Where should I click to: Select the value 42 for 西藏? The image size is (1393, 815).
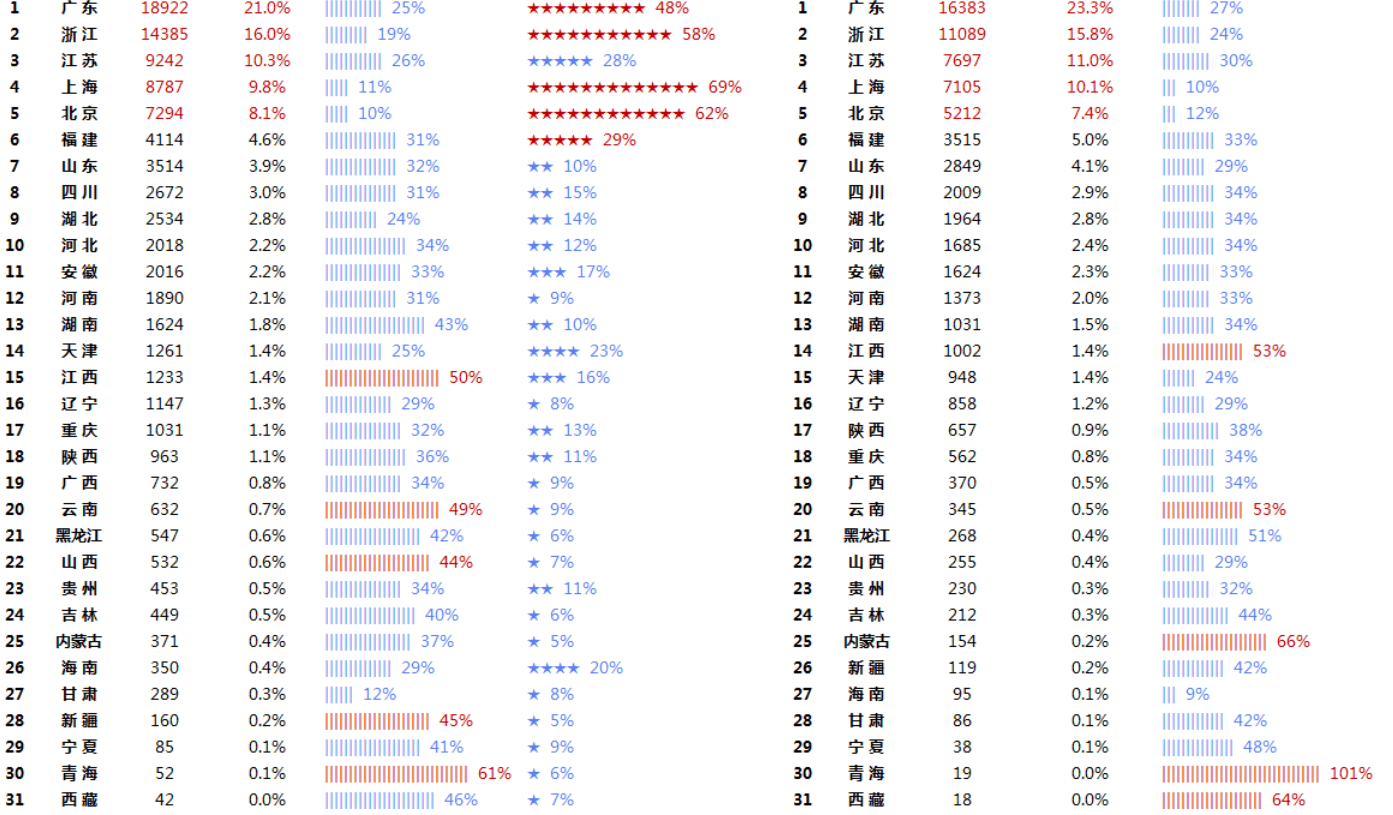164,799
